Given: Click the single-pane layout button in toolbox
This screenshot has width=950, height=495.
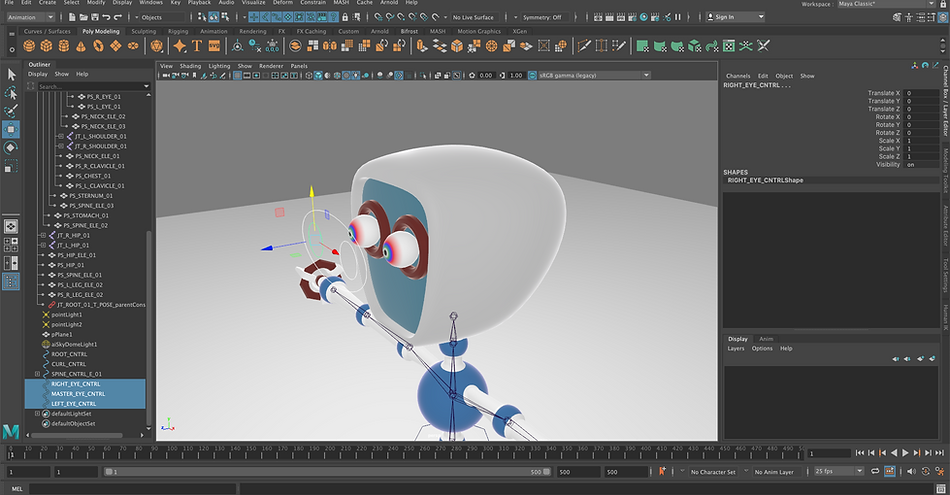Looking at the screenshot, I should tap(11, 226).
